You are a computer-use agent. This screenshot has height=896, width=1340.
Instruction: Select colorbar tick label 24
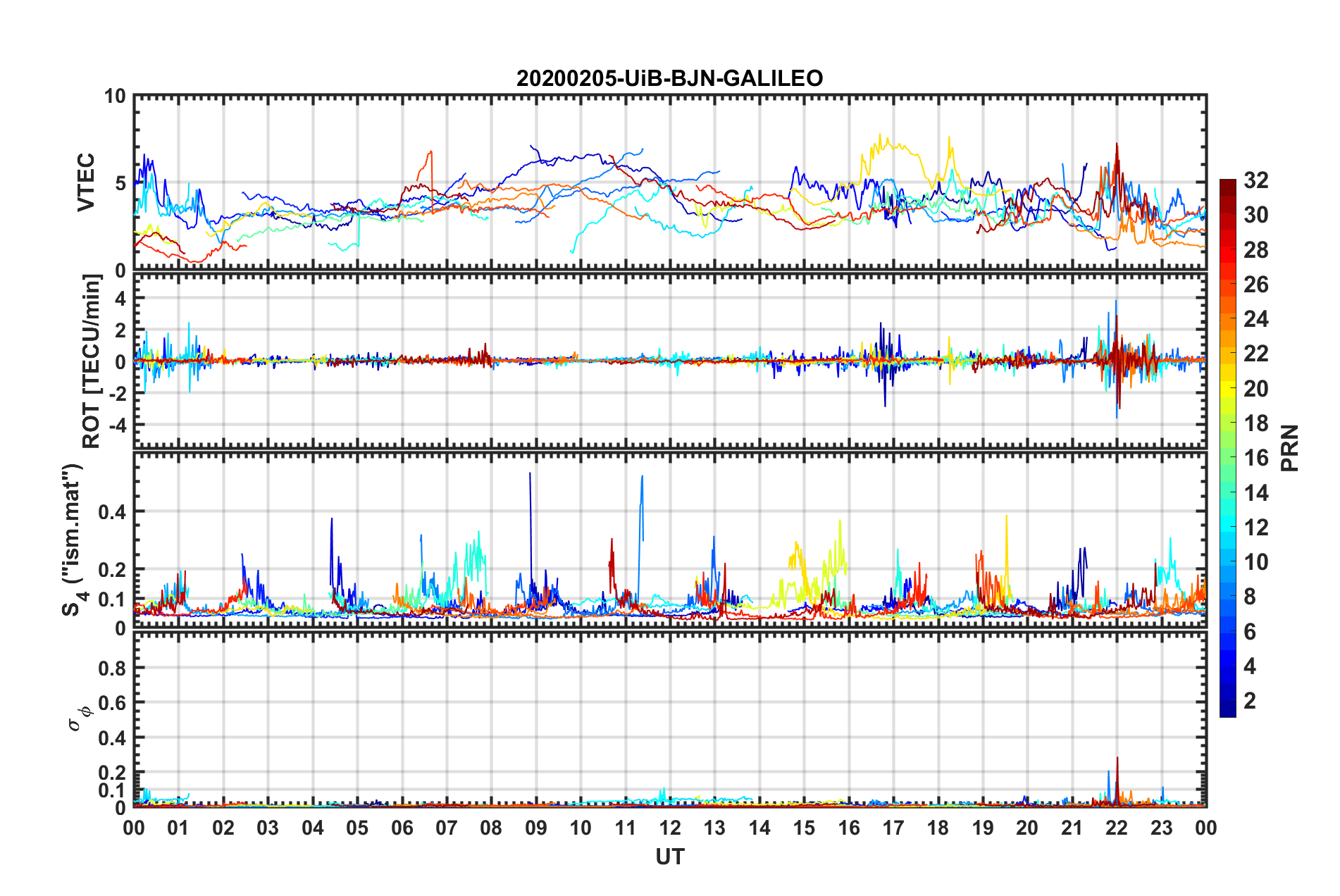1255,319
